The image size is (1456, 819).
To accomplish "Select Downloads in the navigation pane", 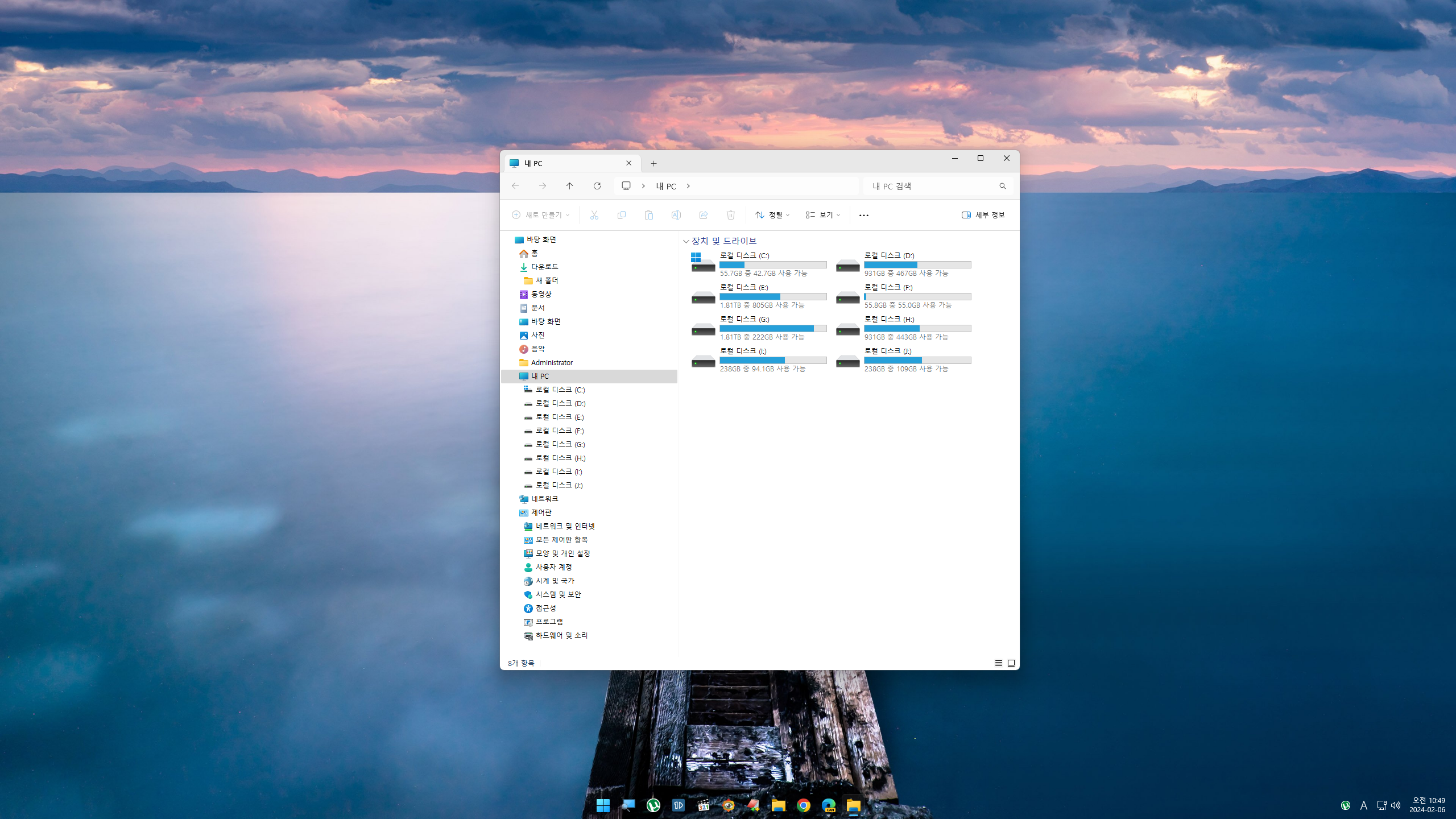I will point(544,267).
